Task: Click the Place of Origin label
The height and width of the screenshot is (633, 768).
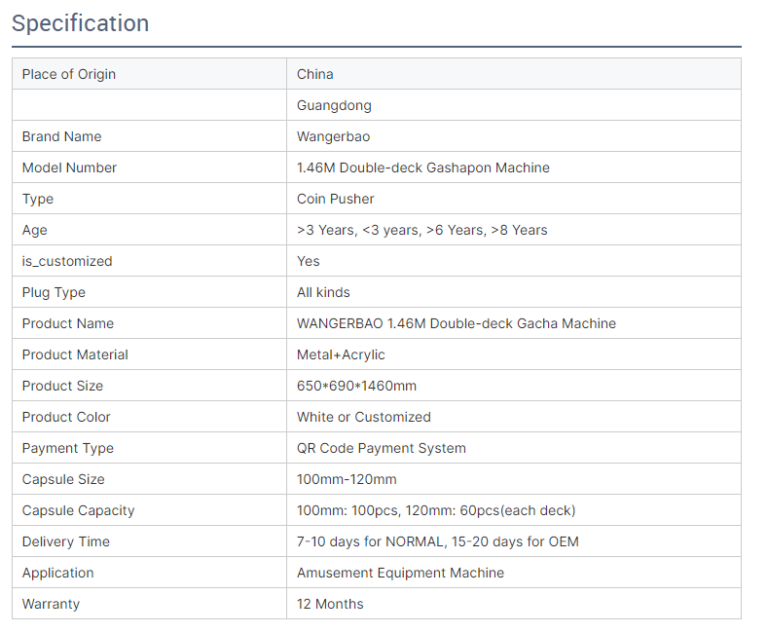Action: click(69, 74)
